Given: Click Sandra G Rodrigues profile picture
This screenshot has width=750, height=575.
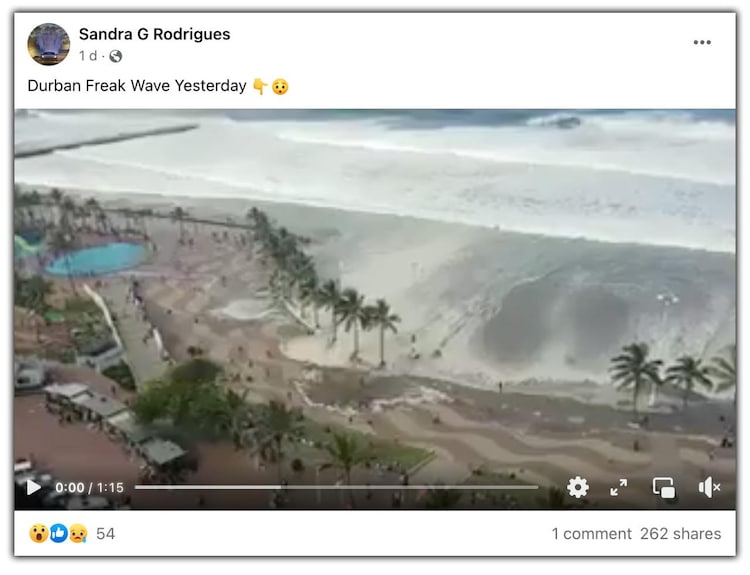Looking at the screenshot, I should click(x=49, y=44).
